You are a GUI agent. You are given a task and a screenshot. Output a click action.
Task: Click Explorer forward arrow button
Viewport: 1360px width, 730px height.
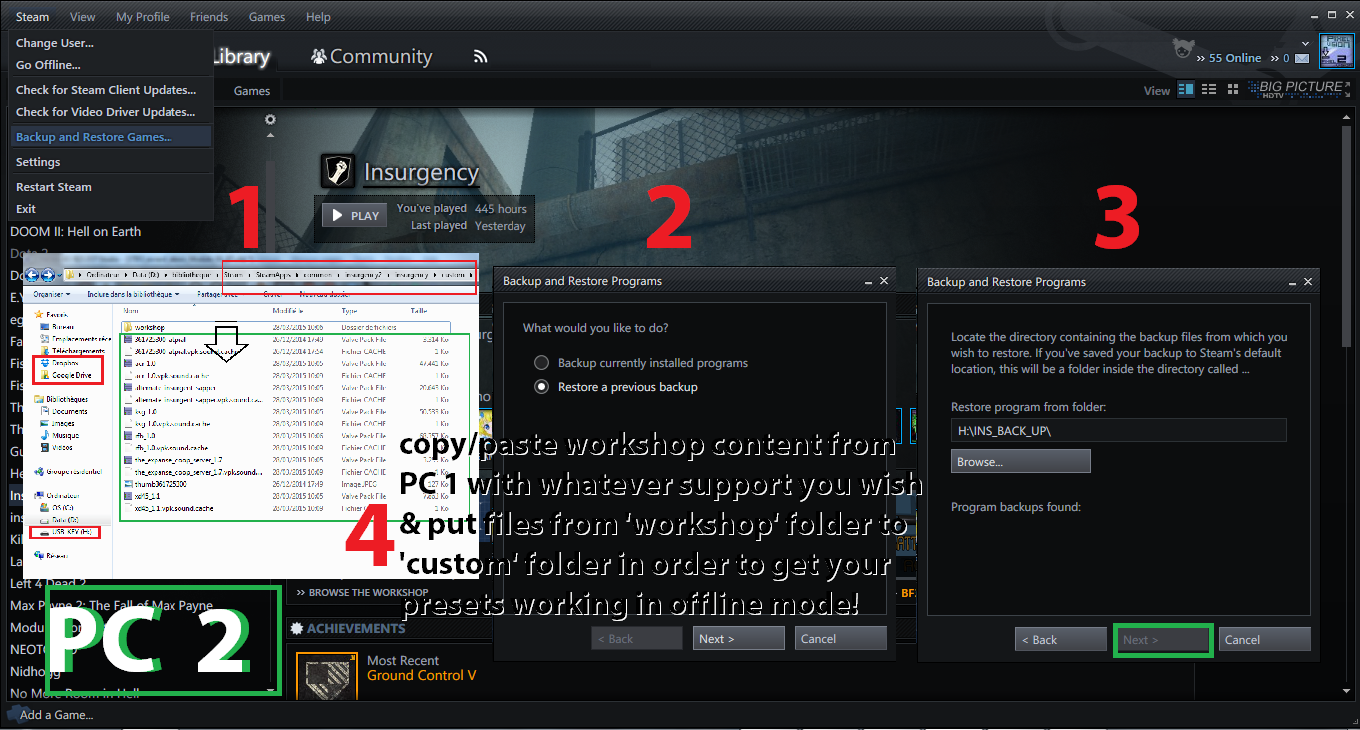47,275
